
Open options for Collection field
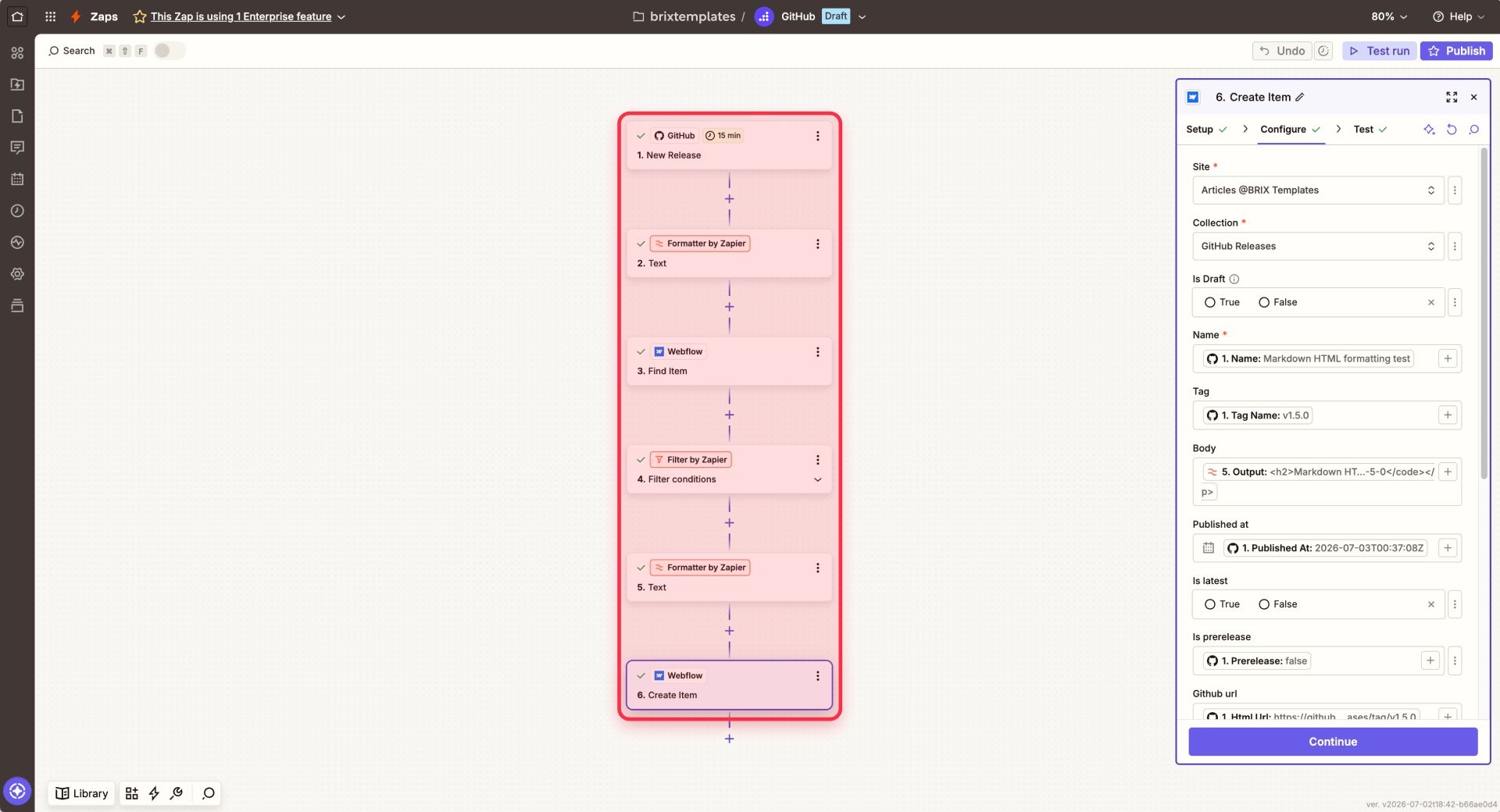pyautogui.click(x=1455, y=247)
